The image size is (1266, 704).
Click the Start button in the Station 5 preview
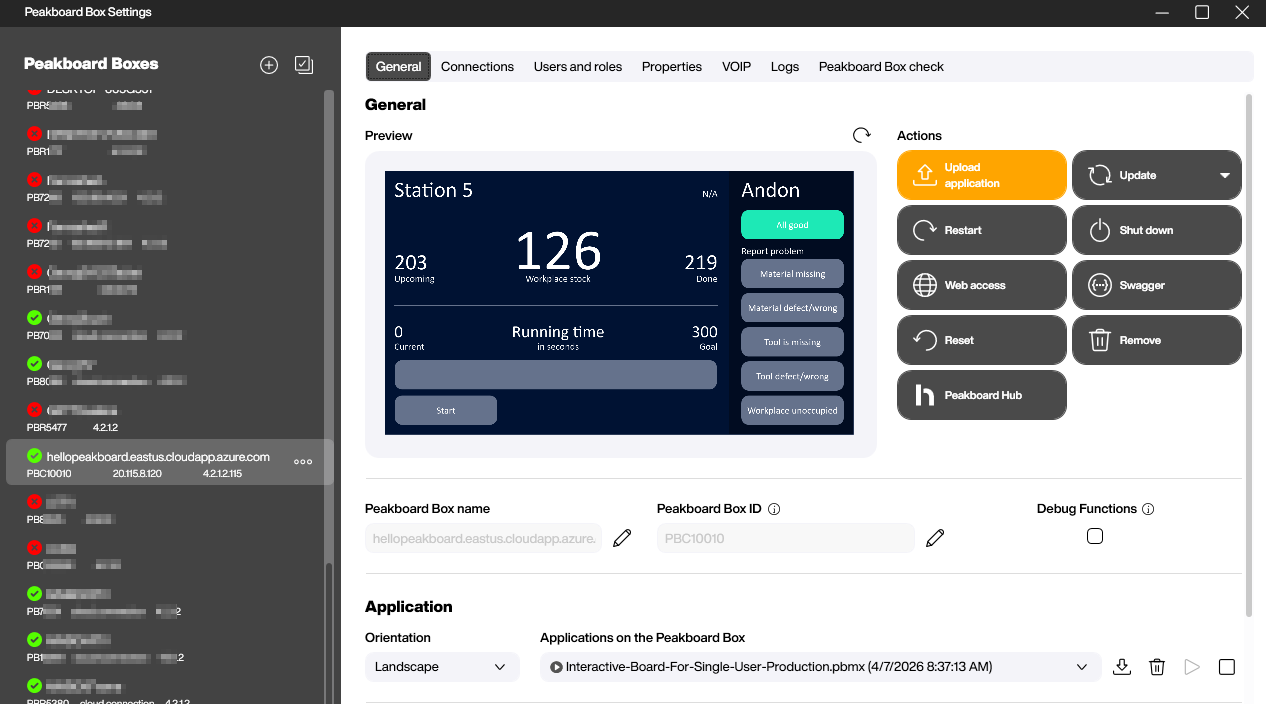(445, 410)
